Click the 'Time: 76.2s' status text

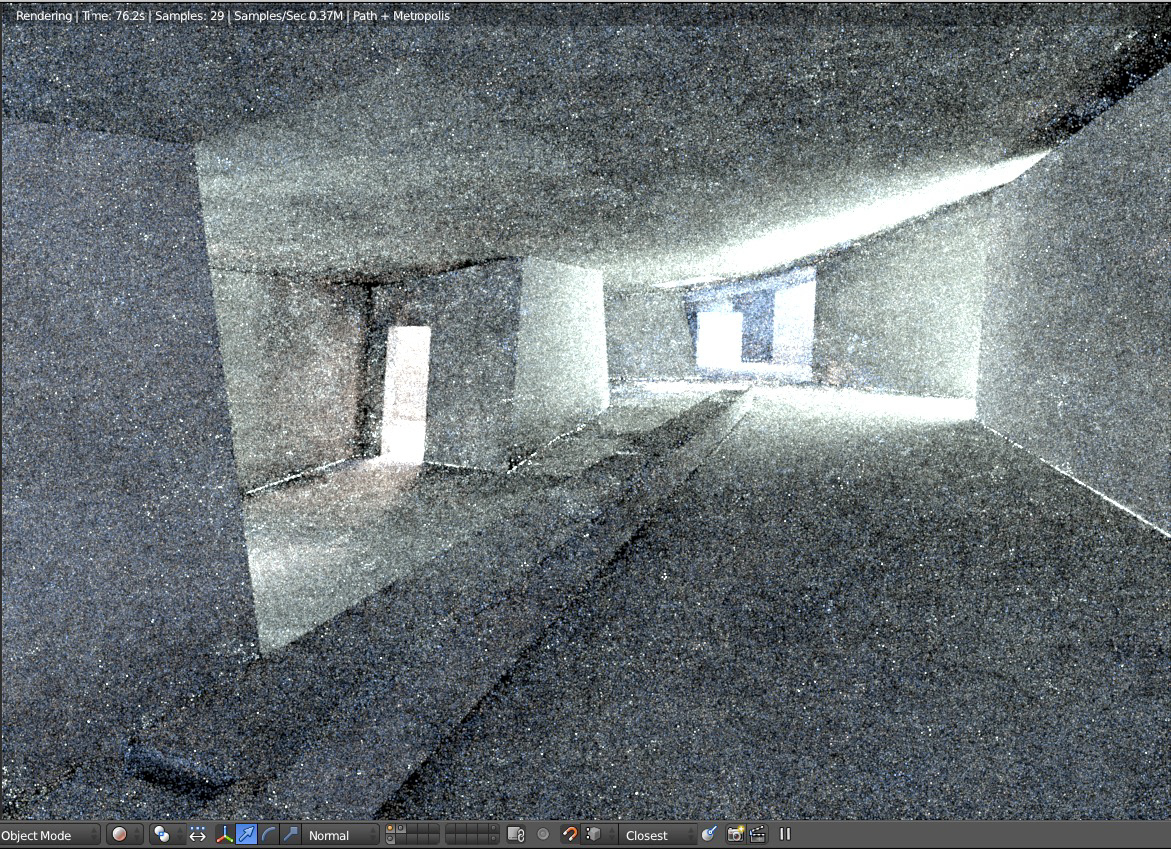114,16
